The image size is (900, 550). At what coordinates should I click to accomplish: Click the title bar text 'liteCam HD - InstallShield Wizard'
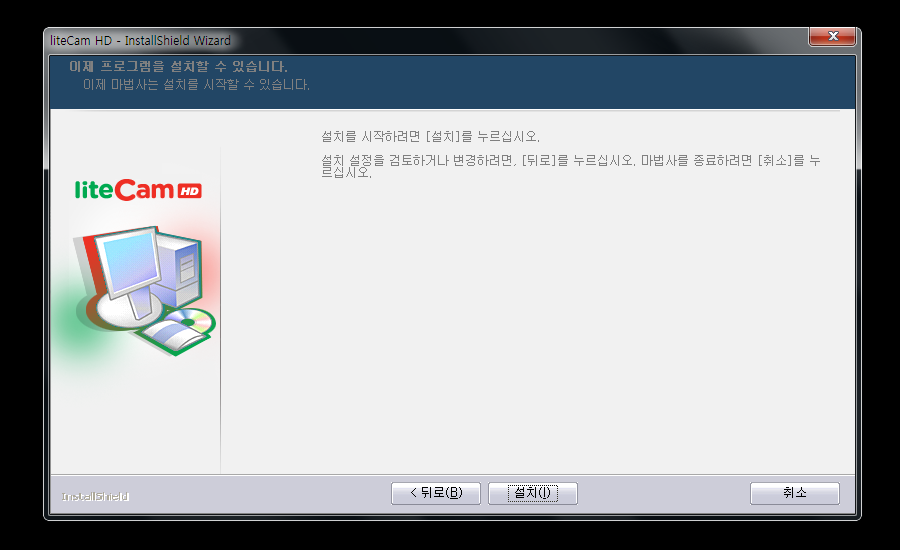click(x=140, y=41)
